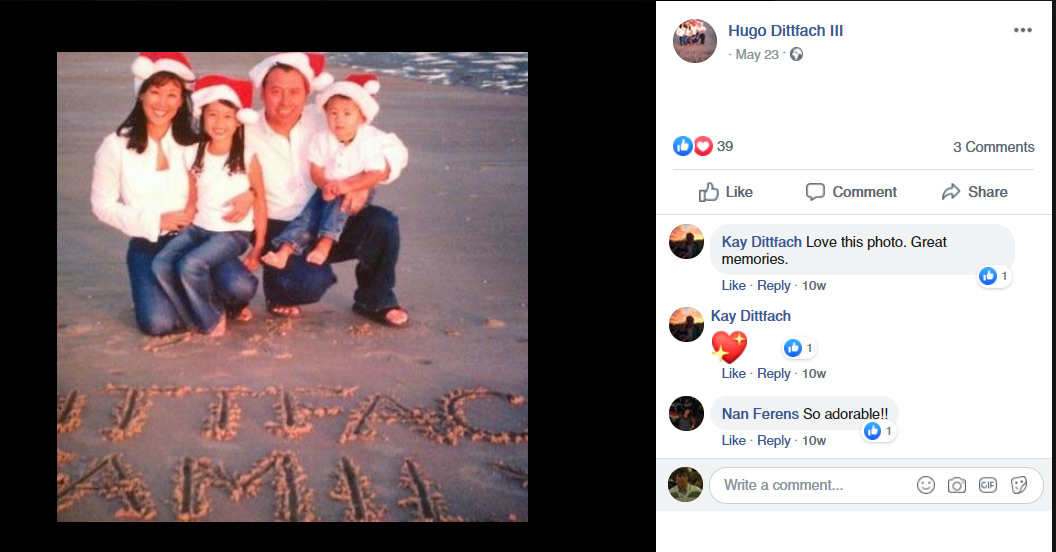Open Hugo Dittfach III profile picture

tap(695, 41)
